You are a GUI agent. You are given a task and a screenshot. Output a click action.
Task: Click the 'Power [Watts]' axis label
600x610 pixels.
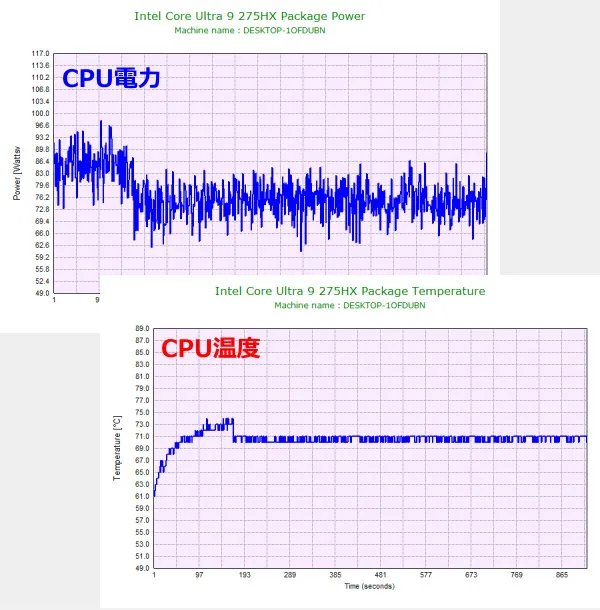point(17,174)
